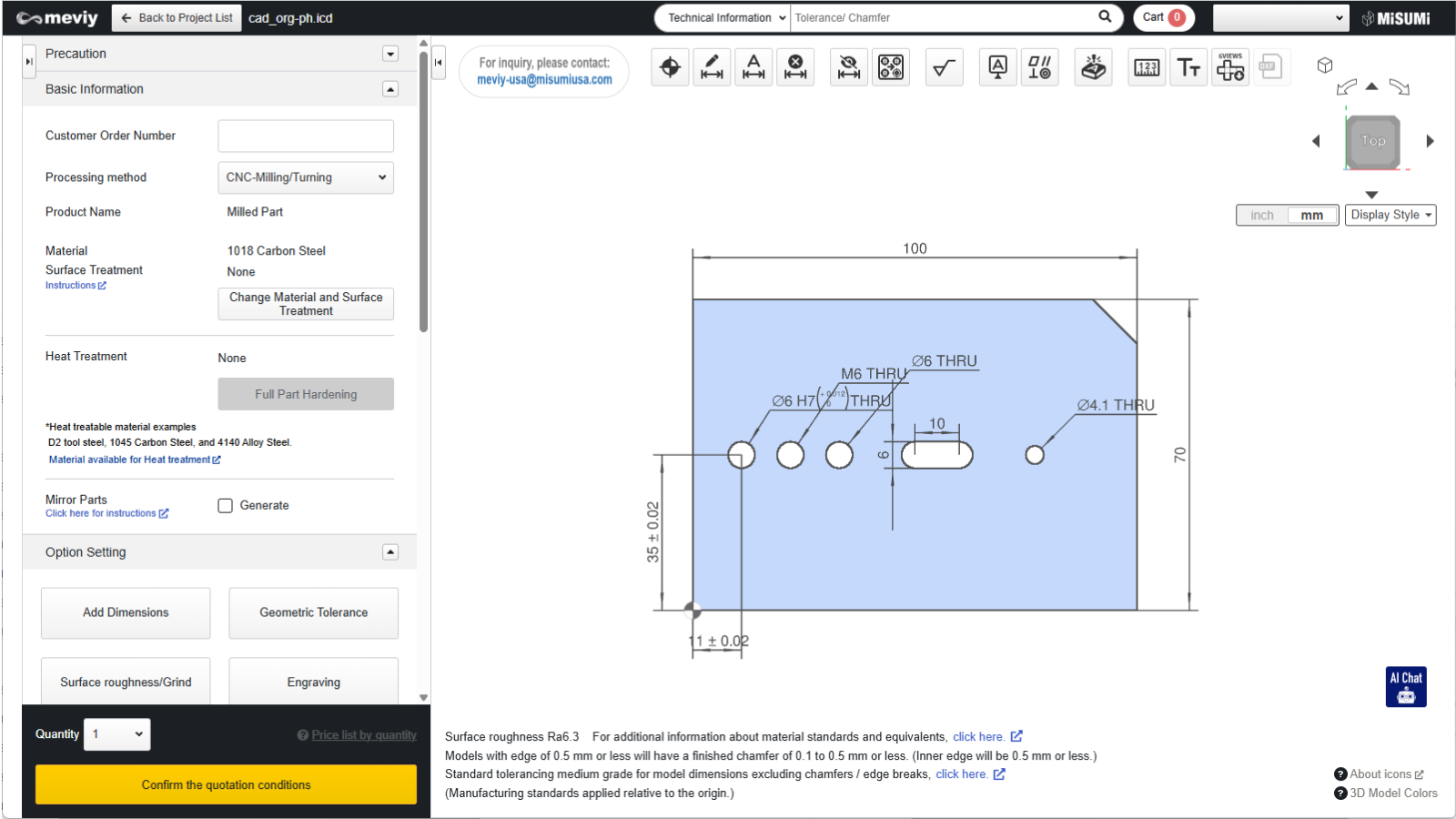Click the Top face of view cube
Viewport: 1456px width, 819px height.
(x=1372, y=141)
